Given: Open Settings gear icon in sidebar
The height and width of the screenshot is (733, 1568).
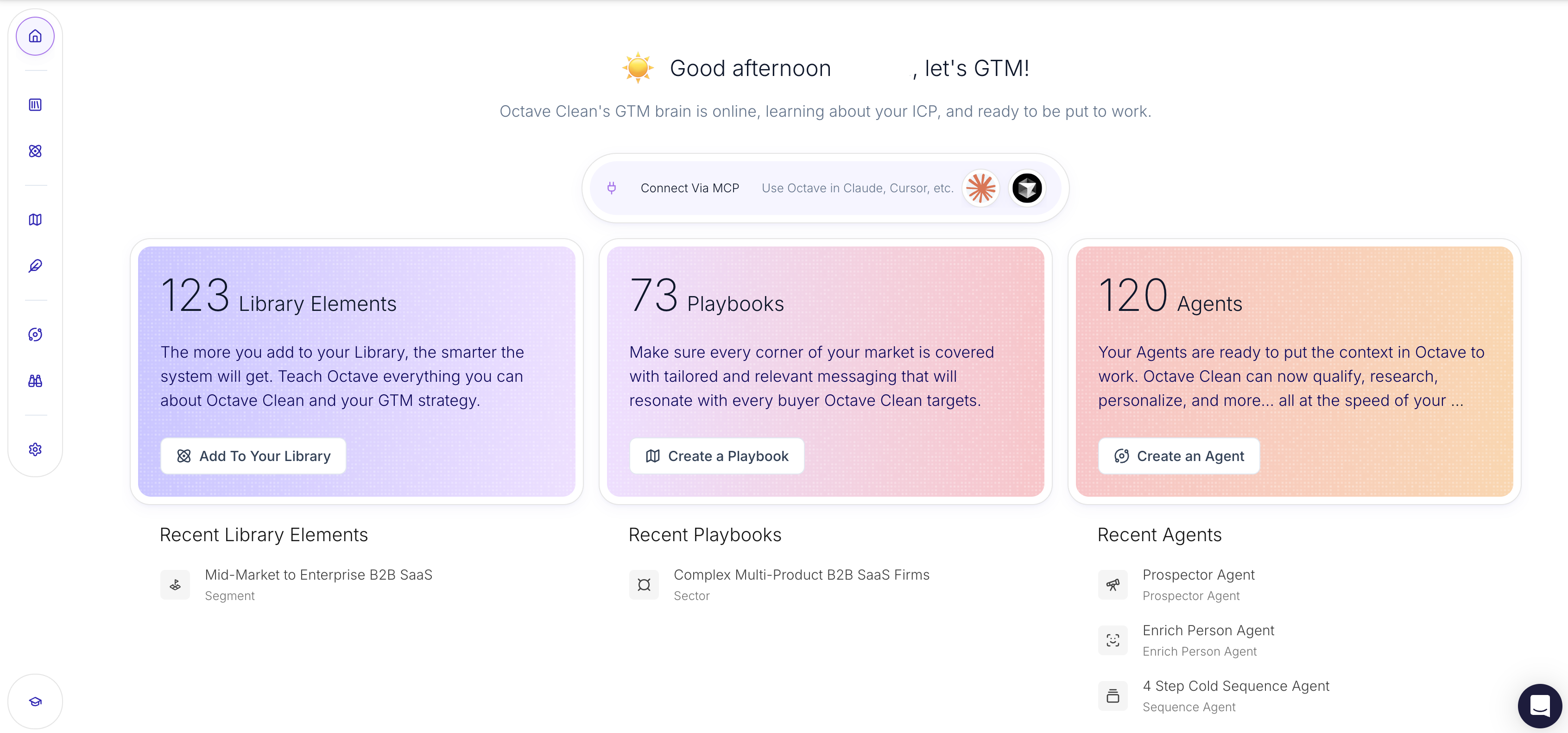Looking at the screenshot, I should click(x=35, y=449).
